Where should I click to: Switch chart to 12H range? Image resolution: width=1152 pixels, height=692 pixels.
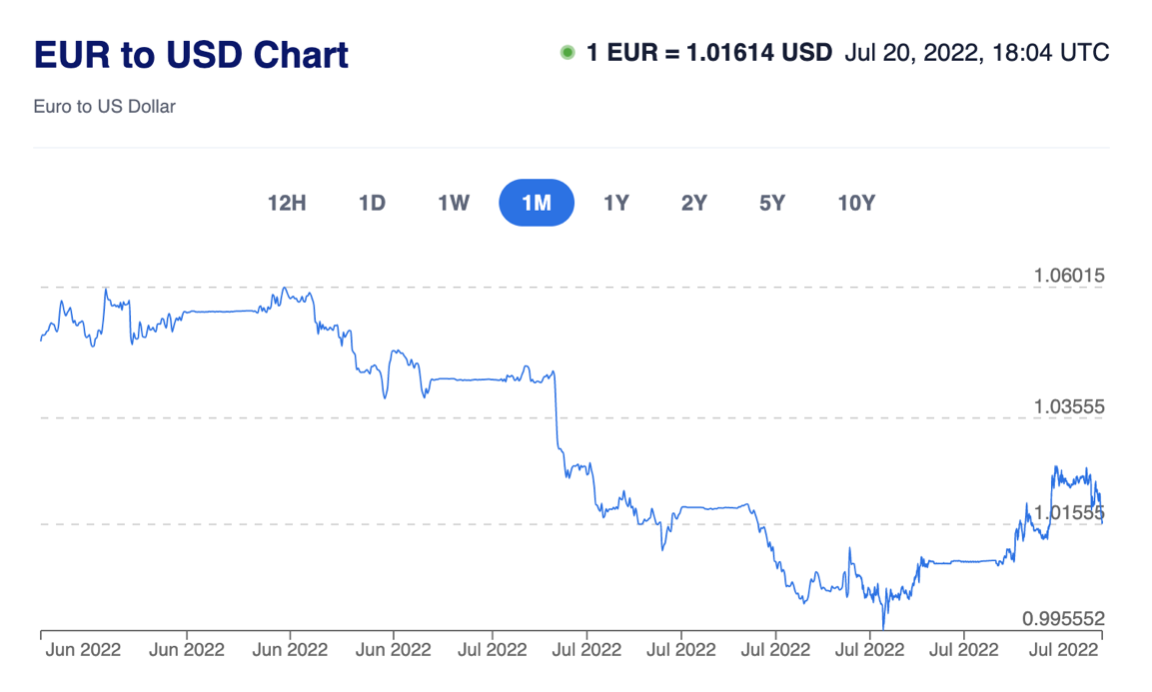[x=287, y=203]
